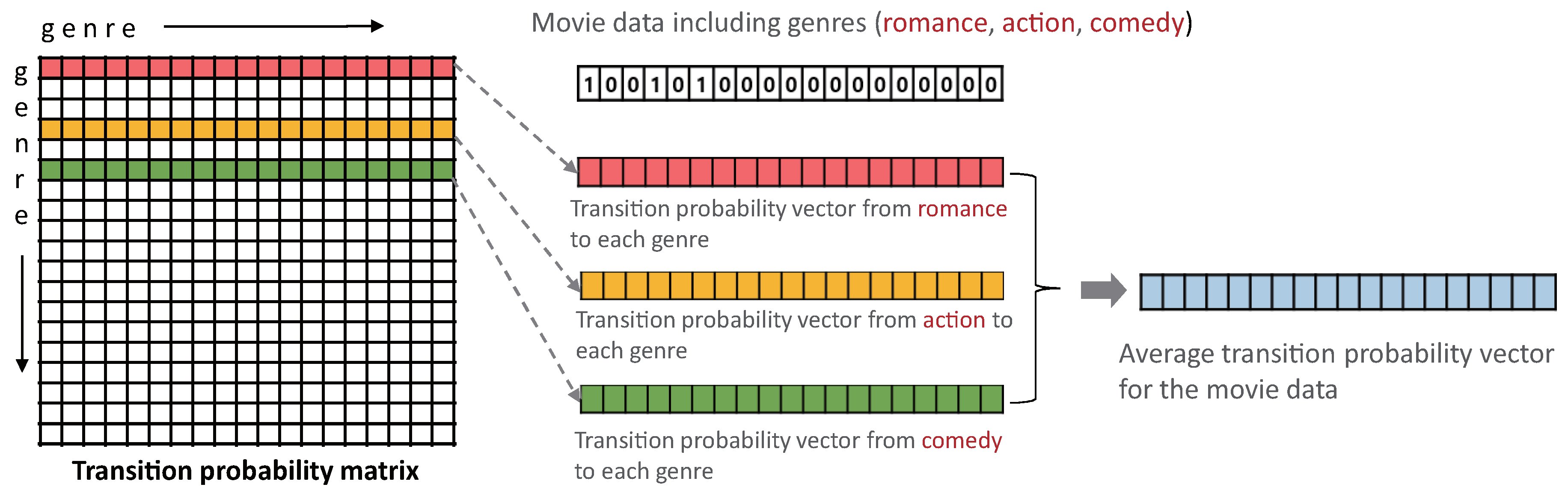
Task: Click the blue average transition vector bar
Action: pos(1347,292)
